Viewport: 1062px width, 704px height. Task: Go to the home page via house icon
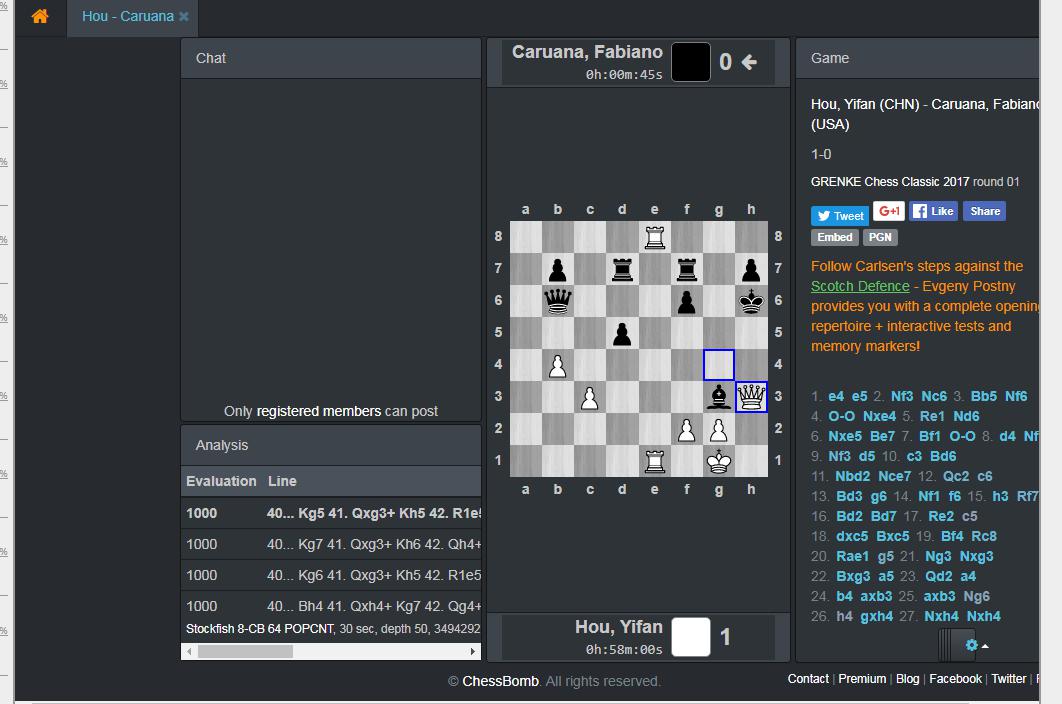pos(40,16)
